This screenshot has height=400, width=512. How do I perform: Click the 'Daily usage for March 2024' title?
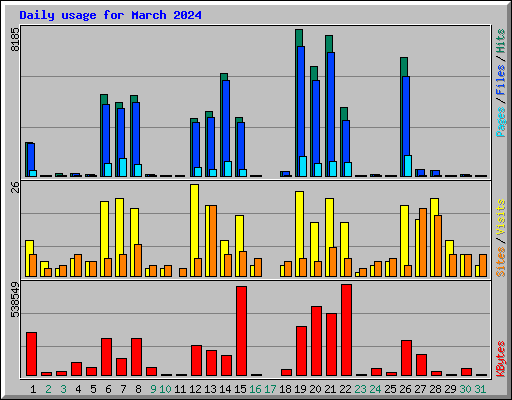point(110,15)
